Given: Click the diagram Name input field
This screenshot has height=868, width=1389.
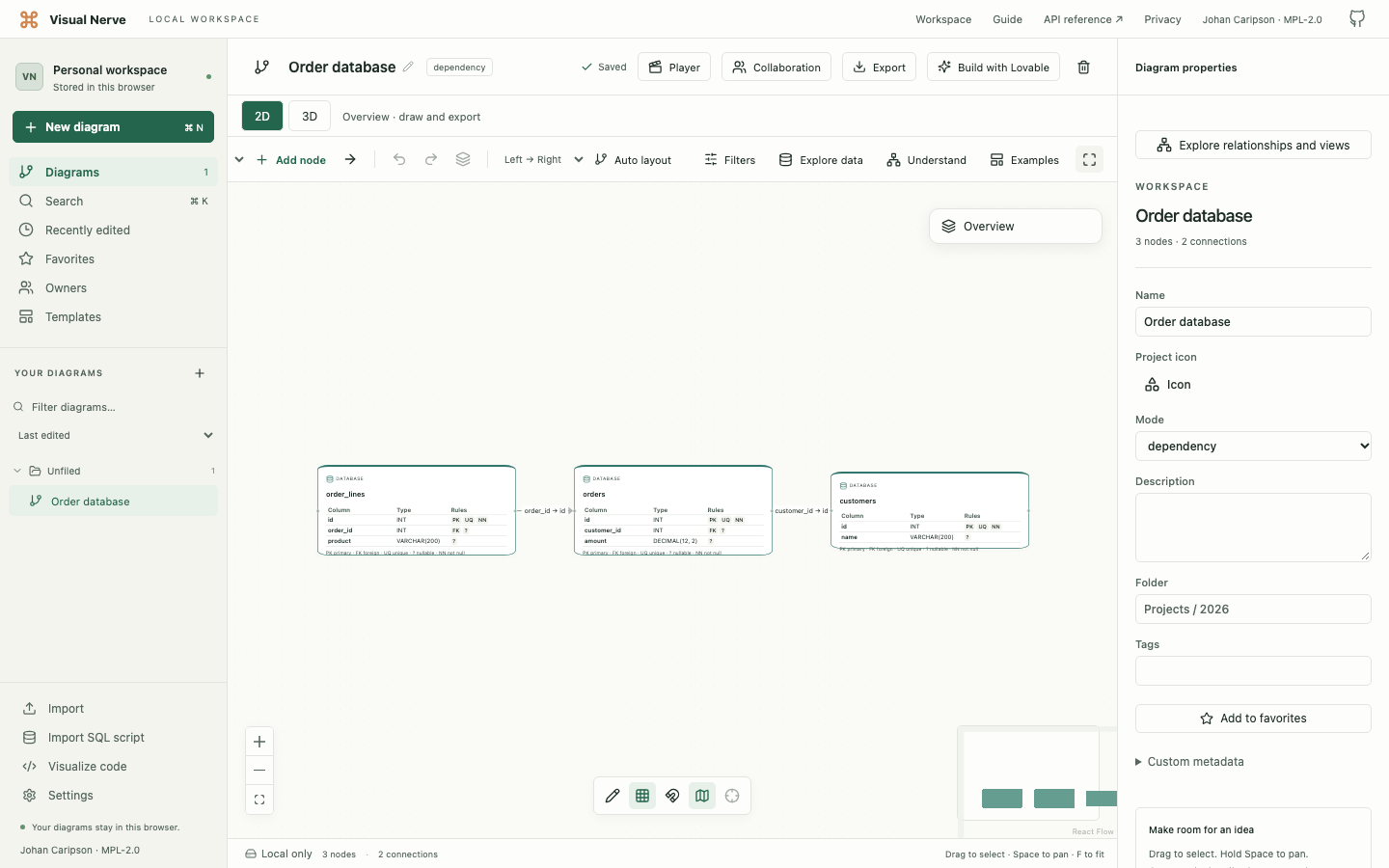Looking at the screenshot, I should 1253,322.
